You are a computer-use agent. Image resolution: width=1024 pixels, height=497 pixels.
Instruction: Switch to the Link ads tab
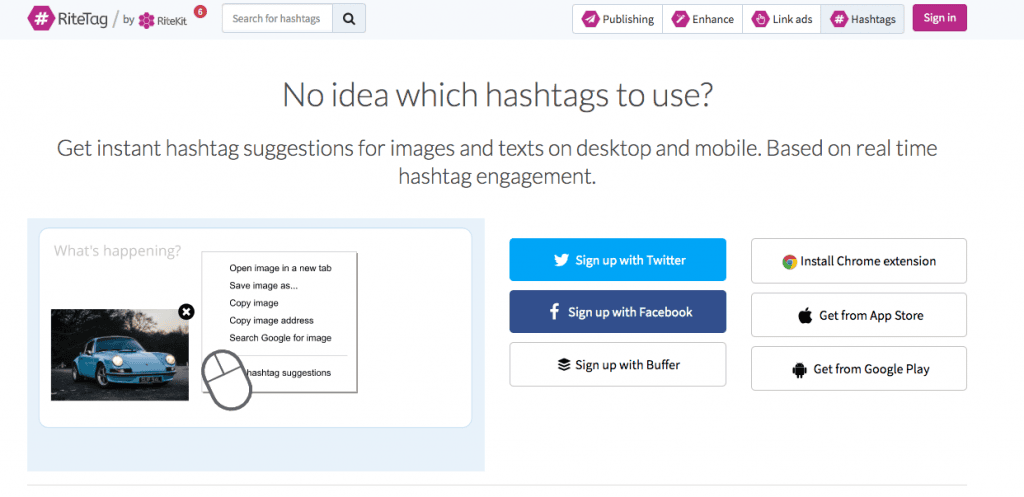coord(782,19)
